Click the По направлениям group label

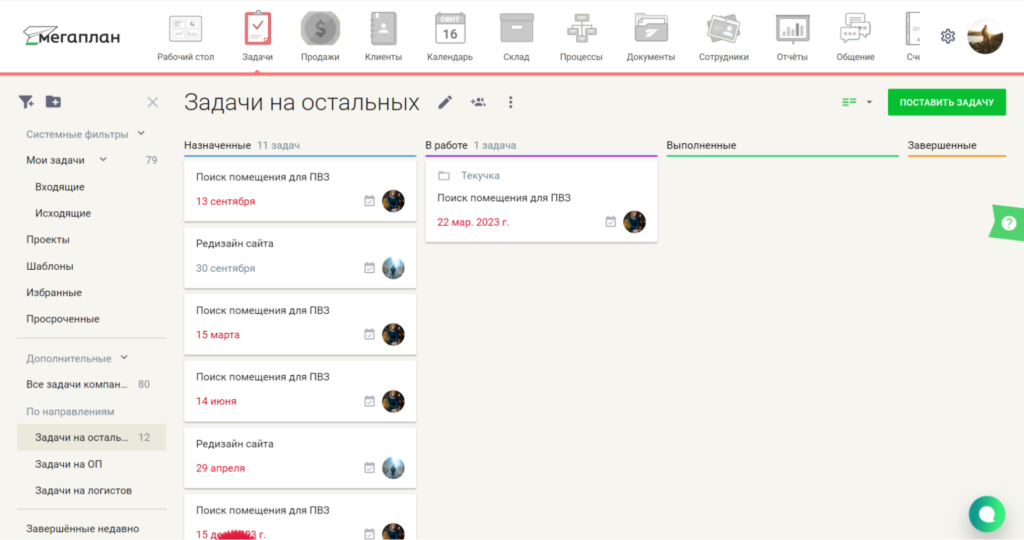tap(70, 411)
